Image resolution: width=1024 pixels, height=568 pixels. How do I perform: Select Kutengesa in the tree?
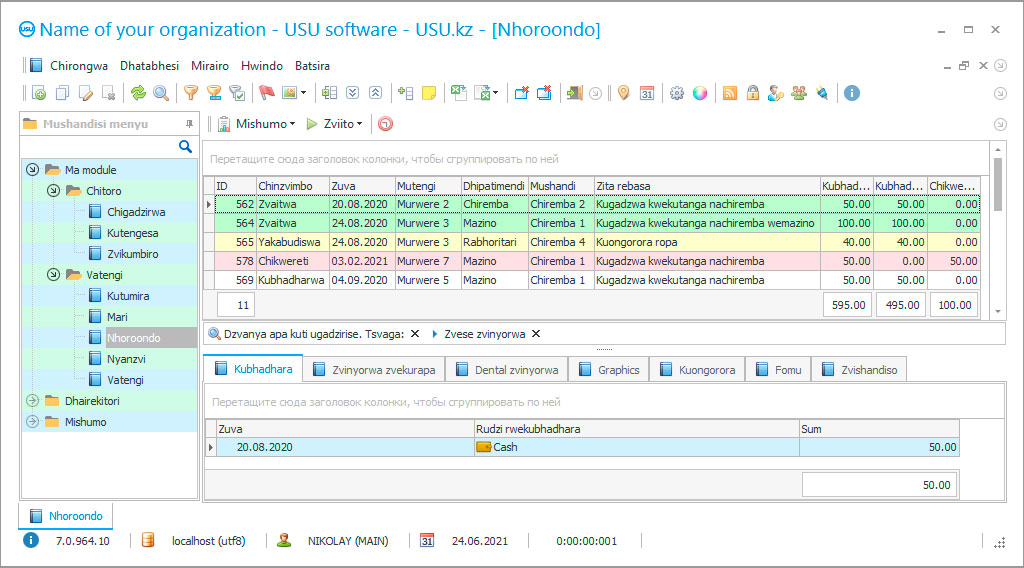(132, 233)
